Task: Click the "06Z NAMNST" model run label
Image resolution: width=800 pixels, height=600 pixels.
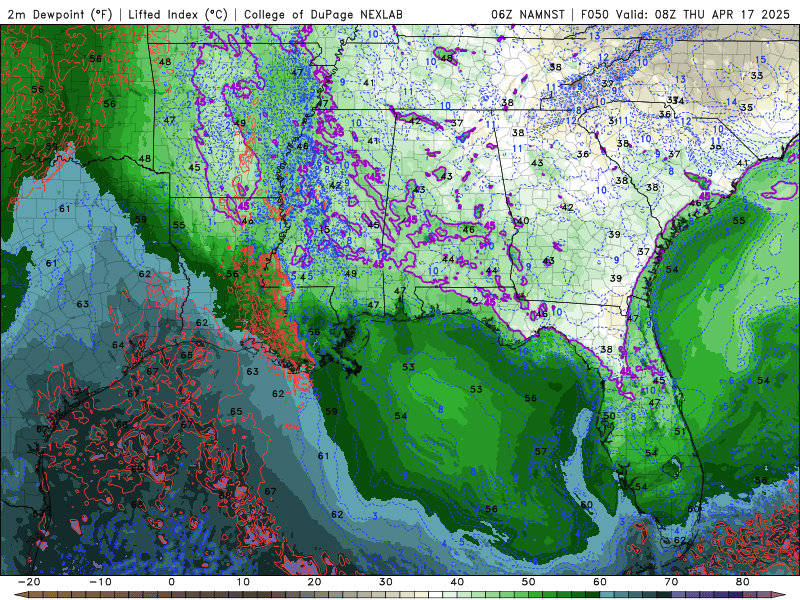Action: [531, 14]
